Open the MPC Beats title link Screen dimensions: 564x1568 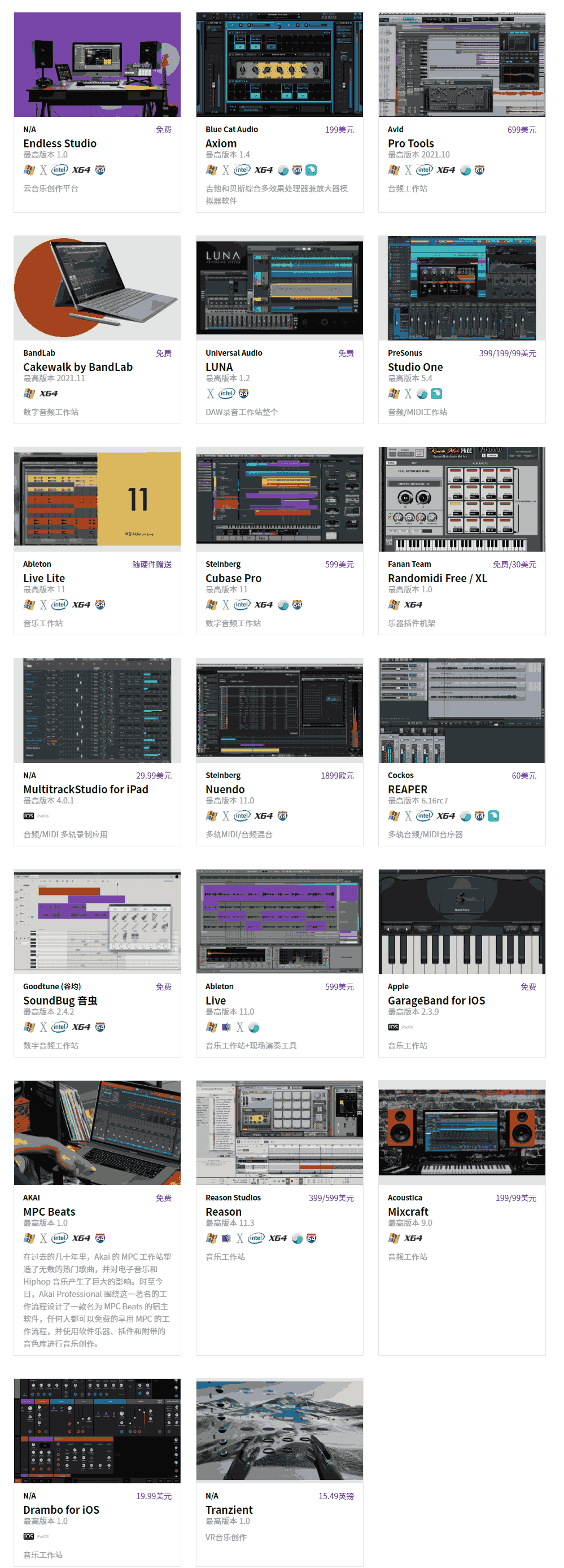click(49, 1211)
